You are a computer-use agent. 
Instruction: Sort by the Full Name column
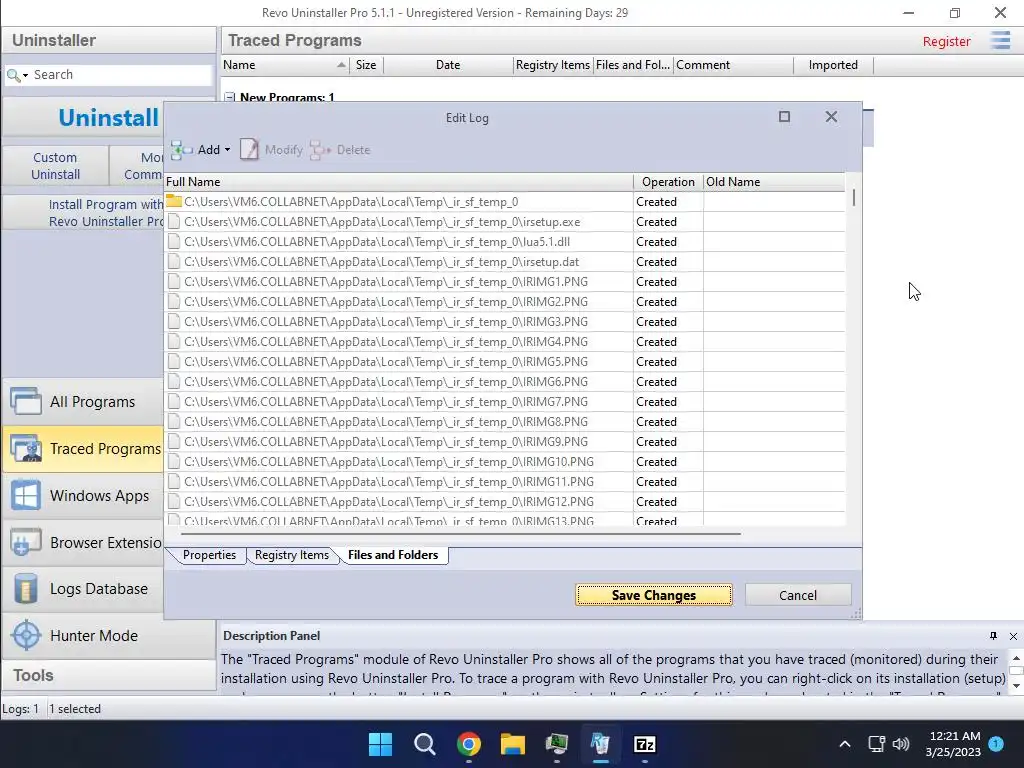(398, 182)
